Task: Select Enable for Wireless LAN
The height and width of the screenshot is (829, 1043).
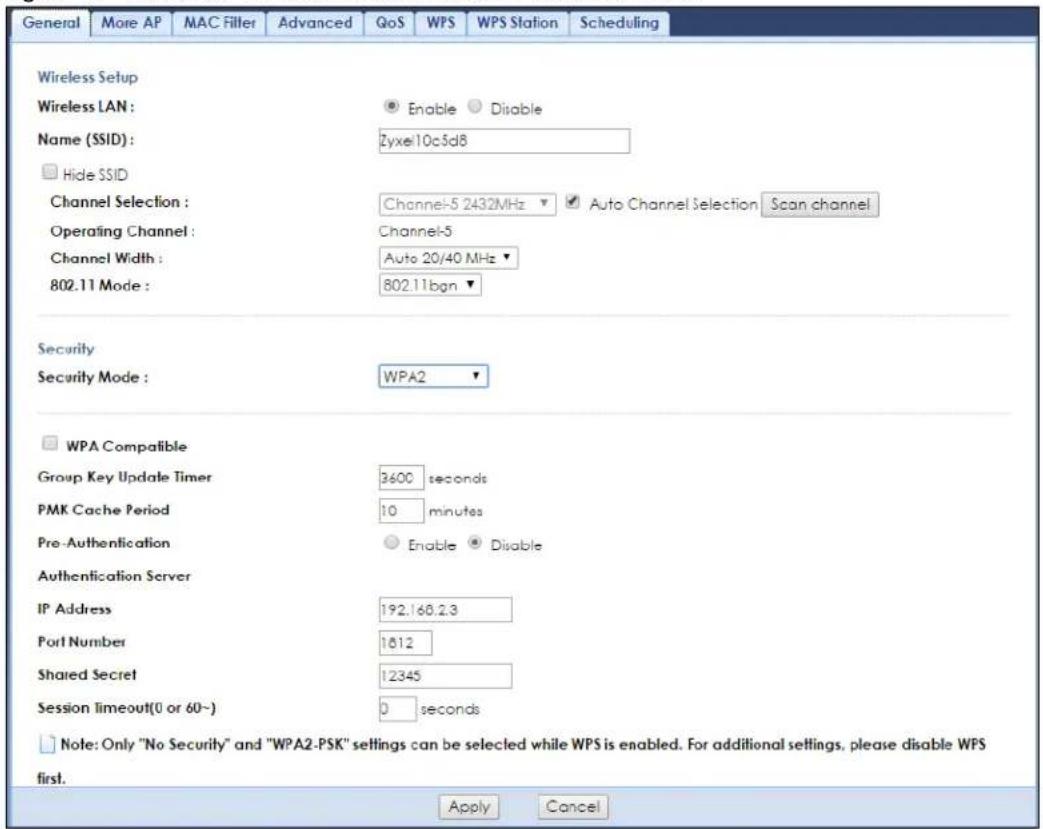Action: click(x=392, y=106)
